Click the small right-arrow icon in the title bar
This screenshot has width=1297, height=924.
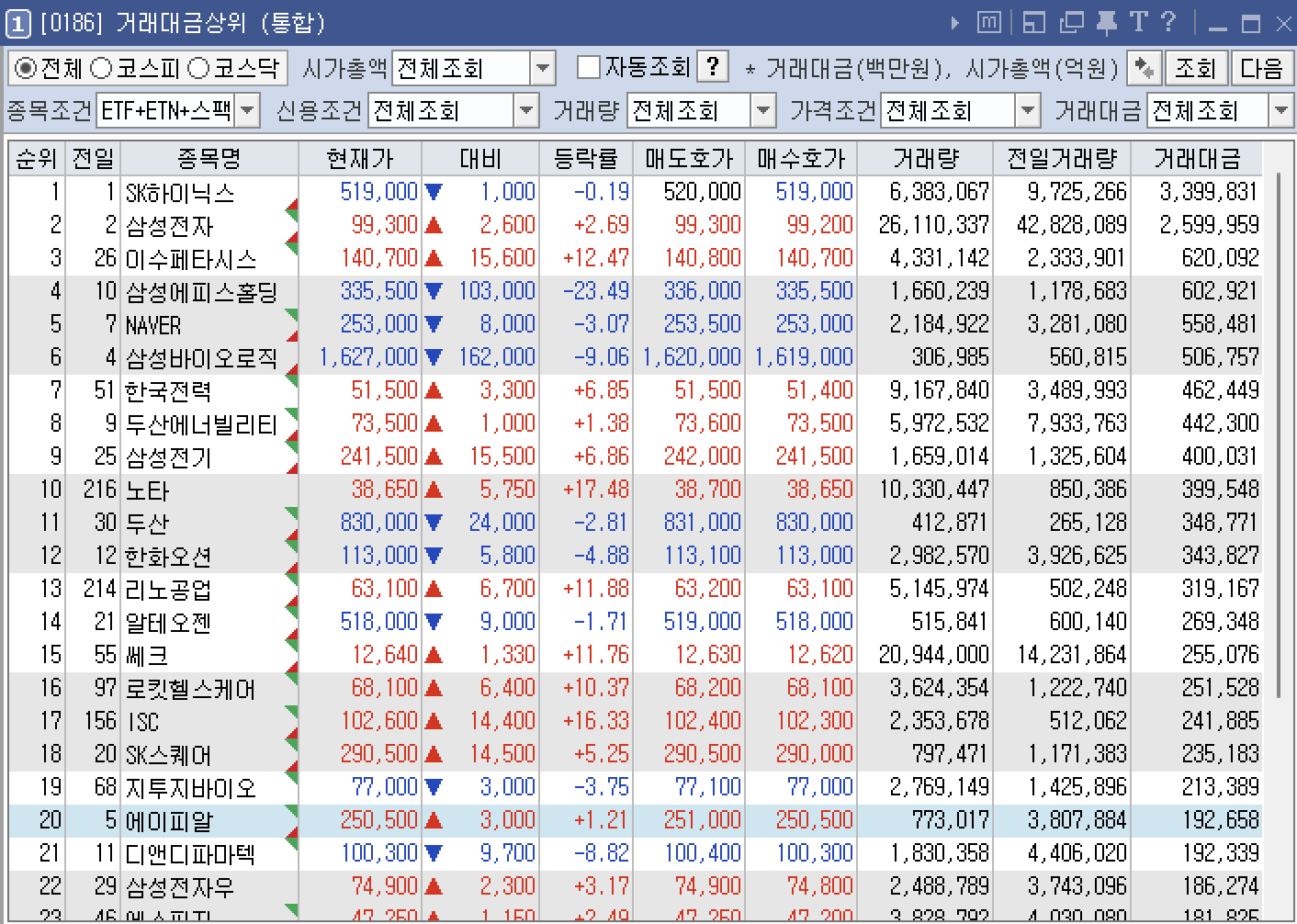(x=955, y=23)
